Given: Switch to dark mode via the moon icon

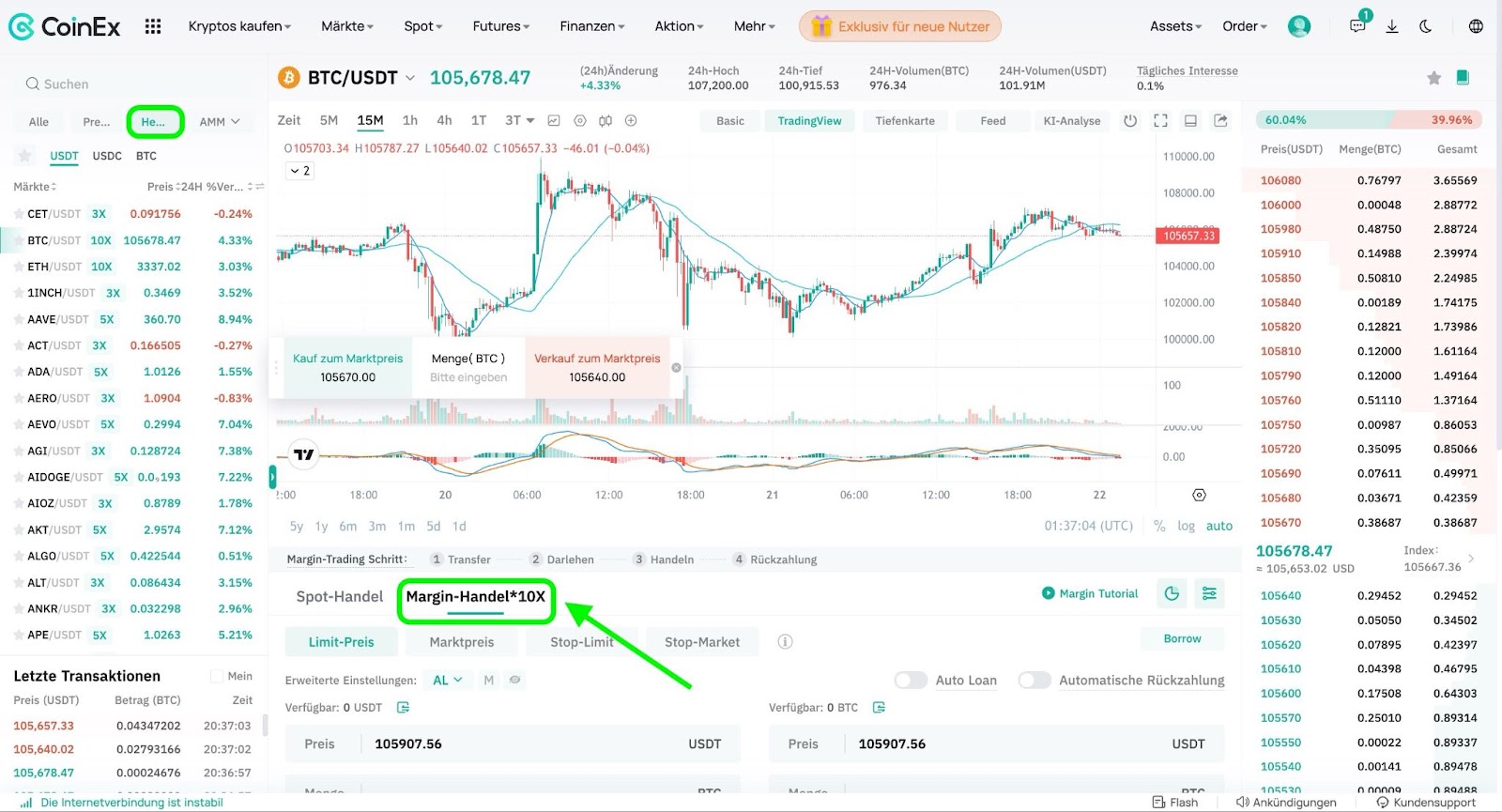Looking at the screenshot, I should coord(1425,26).
